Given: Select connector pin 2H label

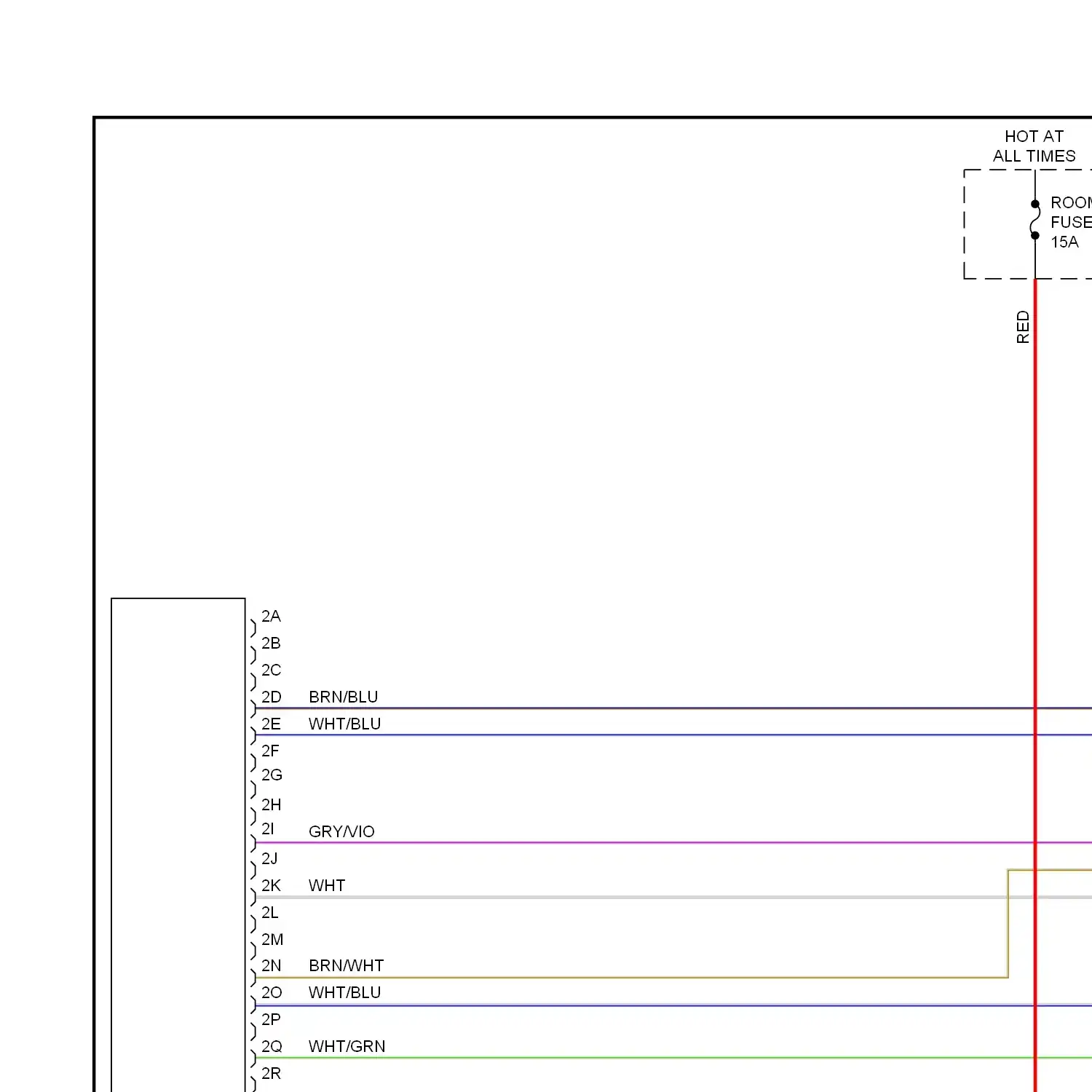Looking at the screenshot, I should coord(271,804).
